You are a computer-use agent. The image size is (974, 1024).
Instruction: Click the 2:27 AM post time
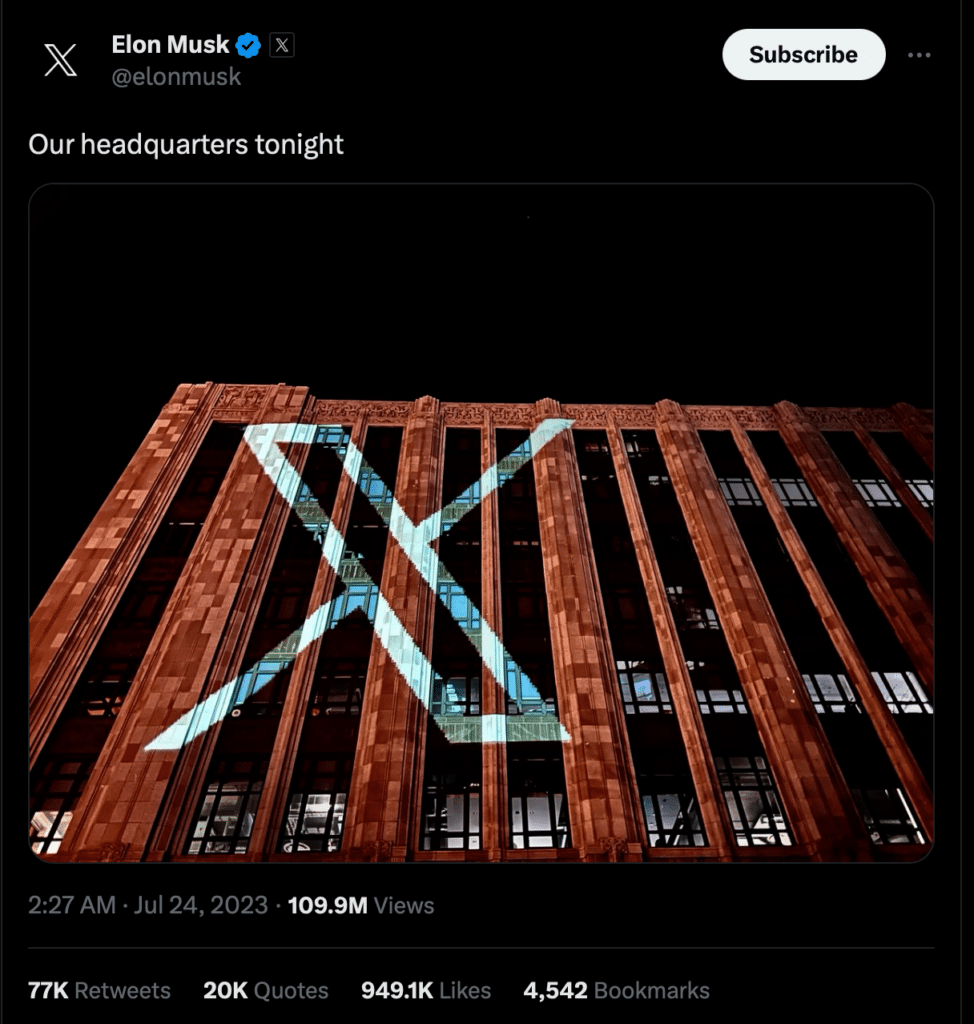tap(72, 905)
